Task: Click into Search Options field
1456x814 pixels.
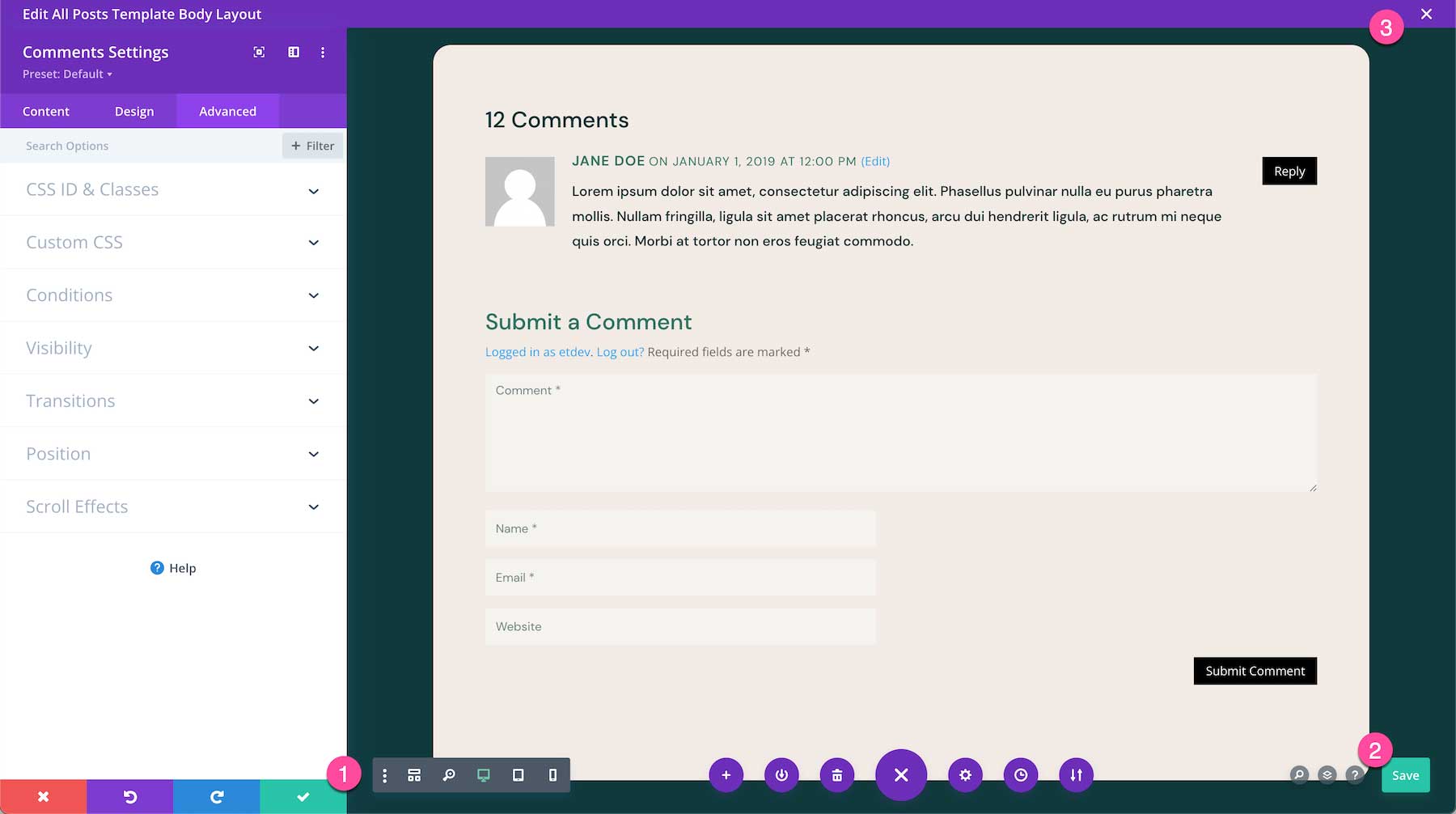Action: 141,146
